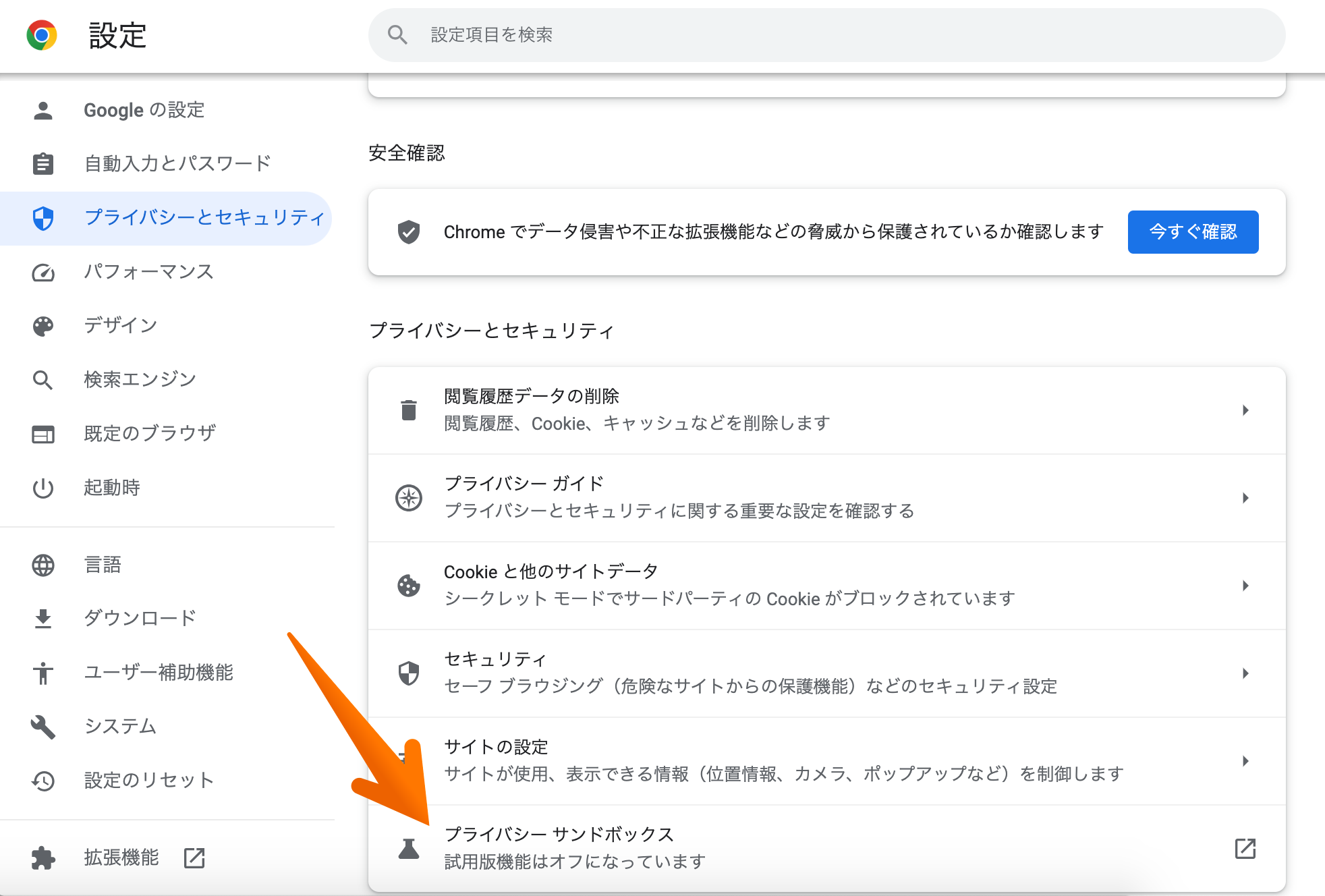The width and height of the screenshot is (1325, 896).
Task: Click the blue shield icon for プライバシーとセキュリティ
Action: click(x=43, y=218)
